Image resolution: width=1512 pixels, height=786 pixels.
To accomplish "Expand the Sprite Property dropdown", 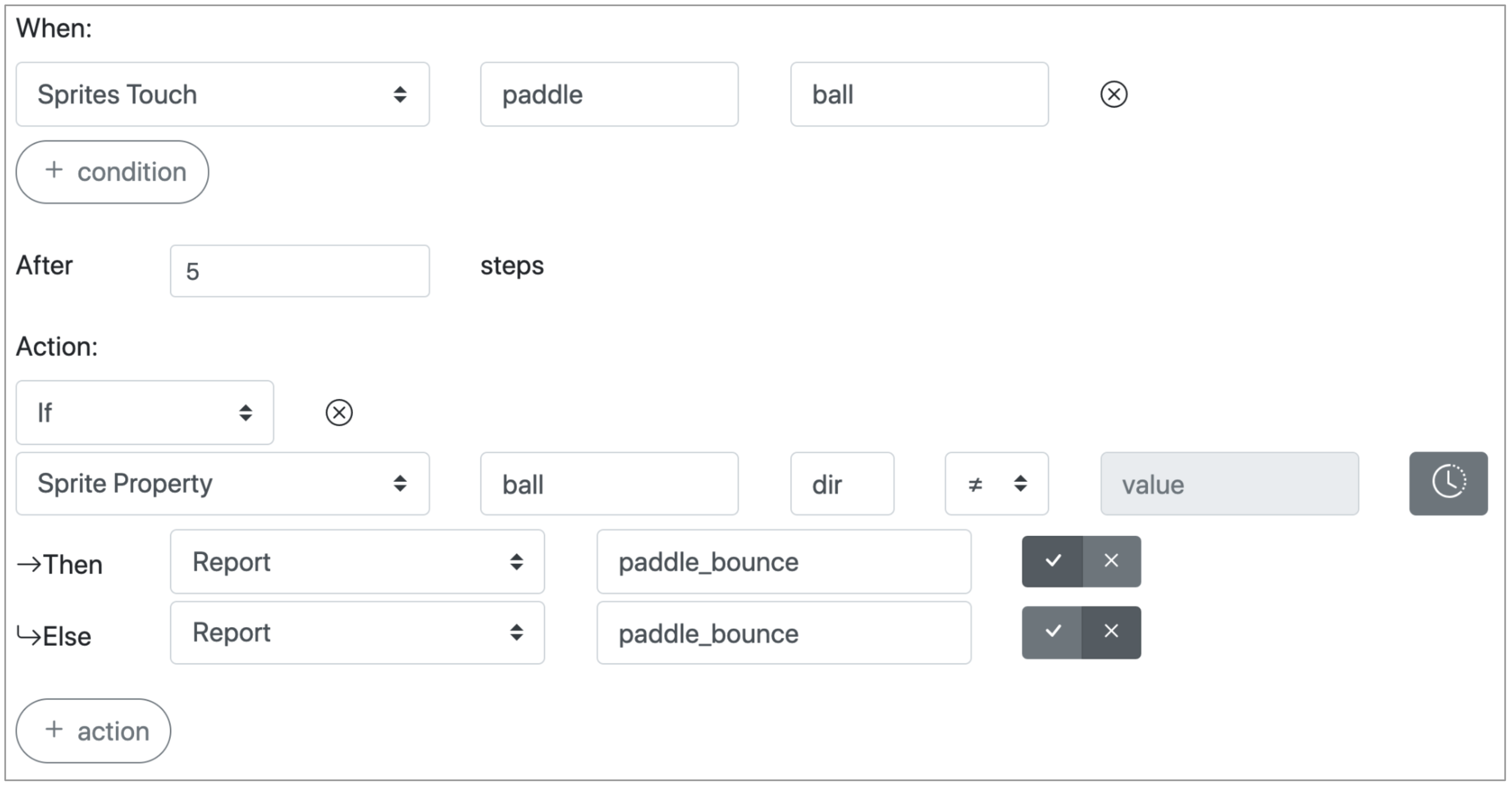I will pyautogui.click(x=222, y=484).
